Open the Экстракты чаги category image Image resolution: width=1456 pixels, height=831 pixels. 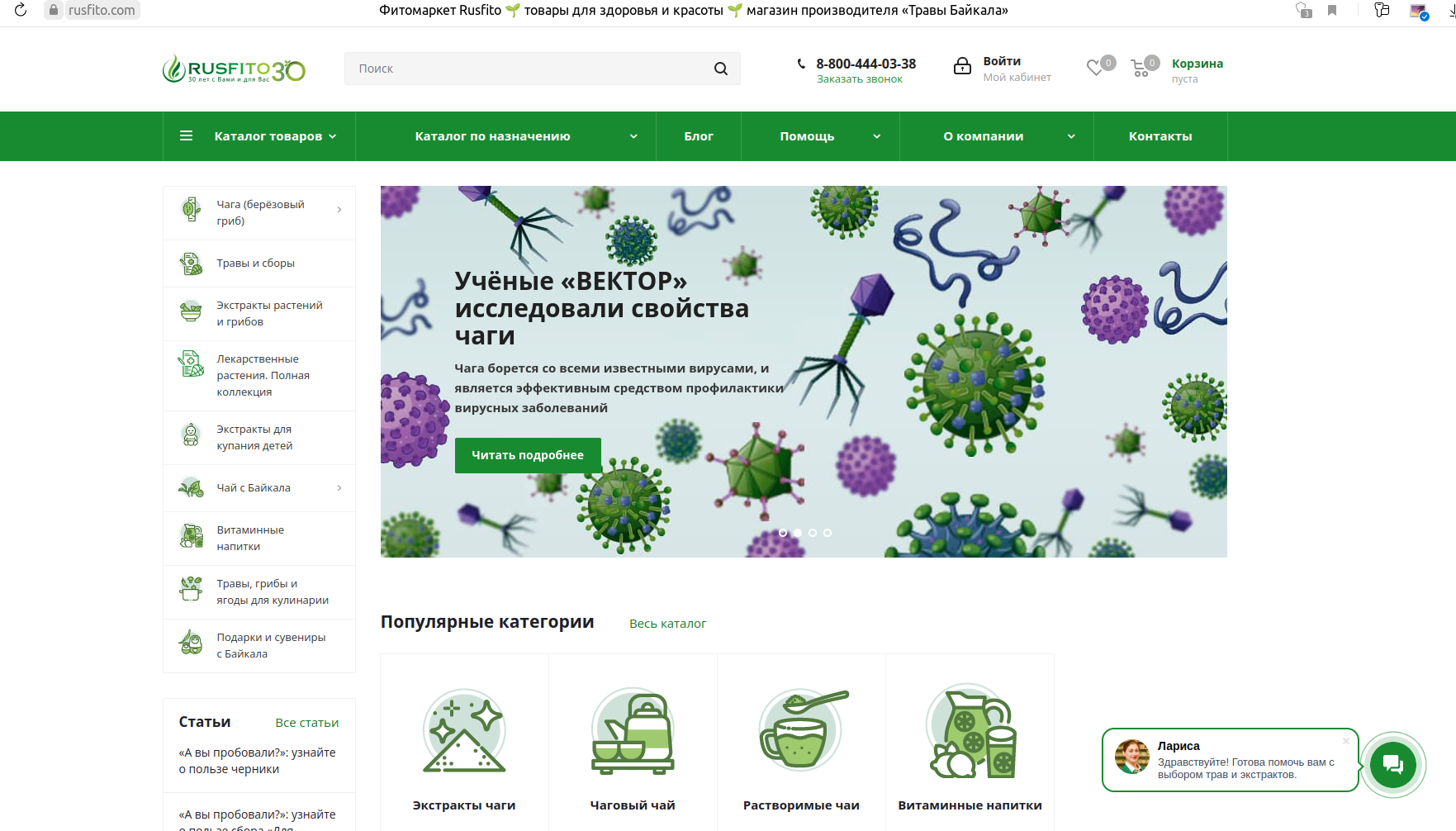(464, 731)
